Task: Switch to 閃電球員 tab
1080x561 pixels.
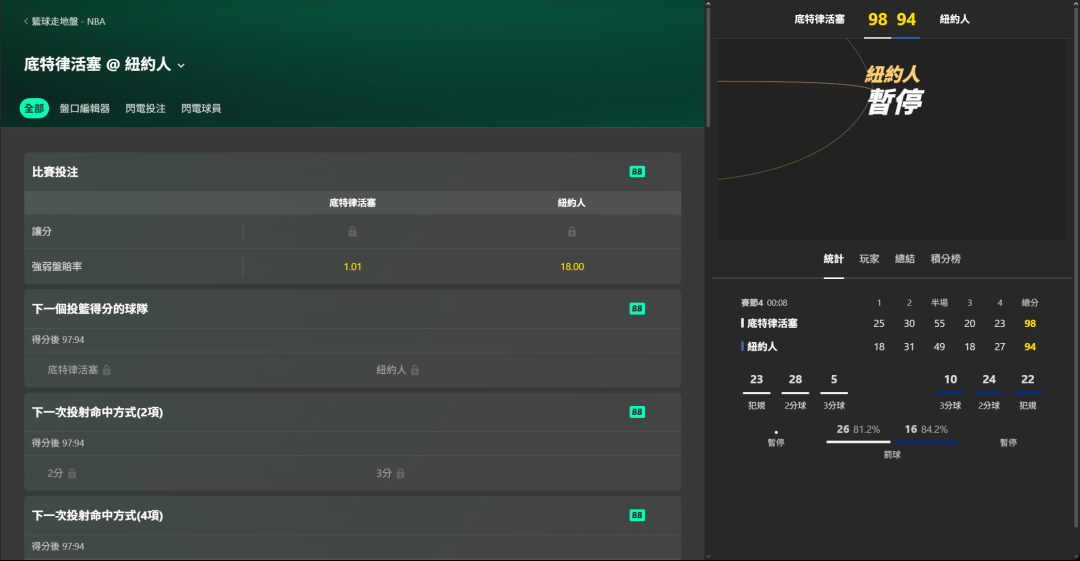Action: (201, 108)
